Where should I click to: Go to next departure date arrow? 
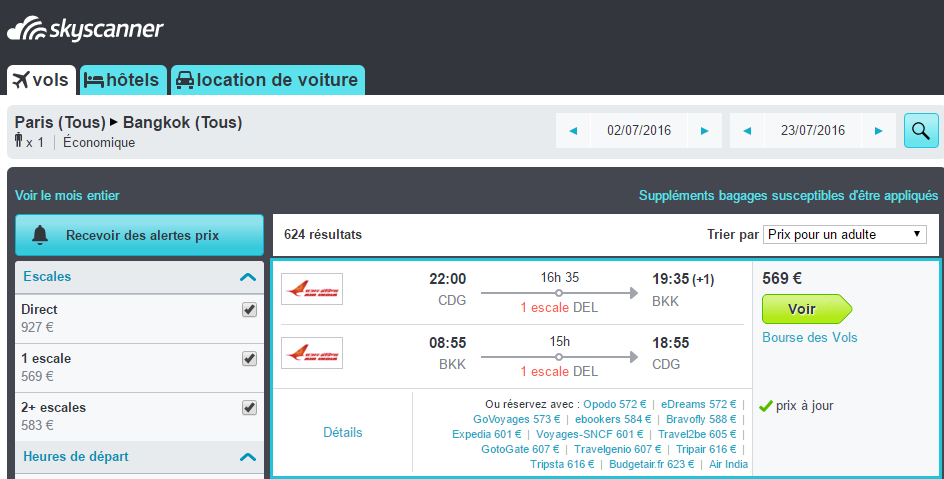[x=704, y=131]
